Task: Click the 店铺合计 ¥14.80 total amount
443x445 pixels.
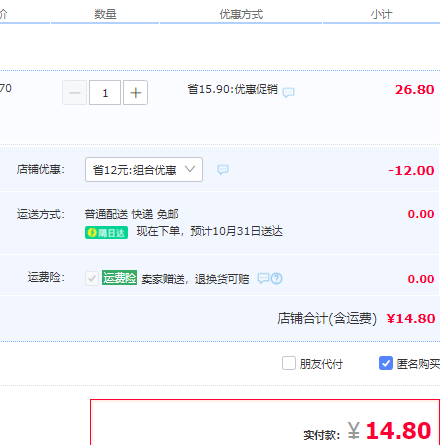Action: pos(411,319)
